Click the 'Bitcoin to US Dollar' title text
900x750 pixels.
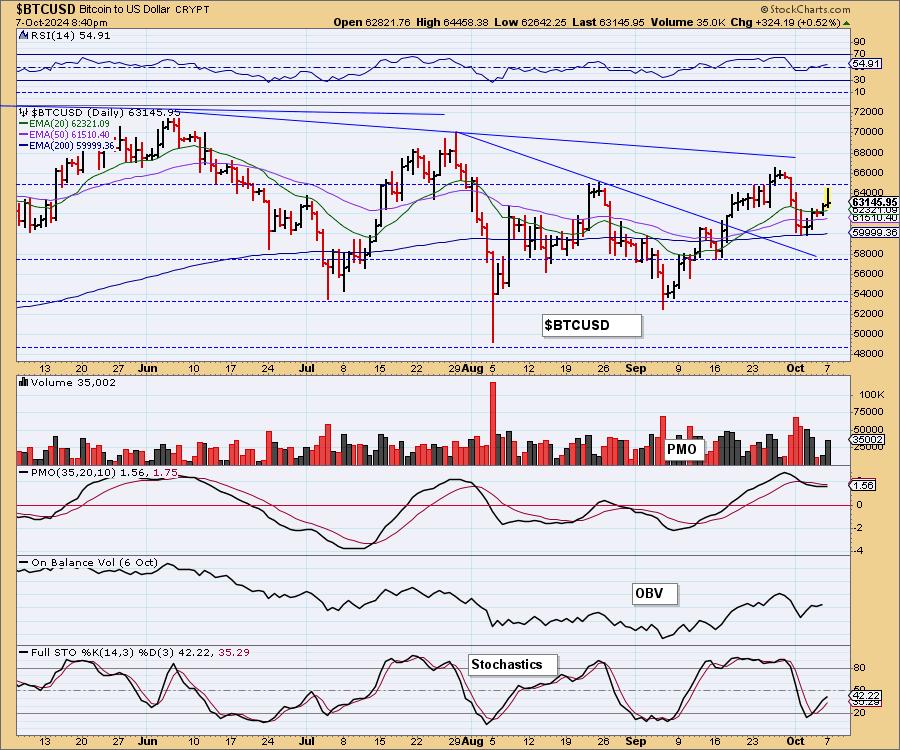(123, 10)
